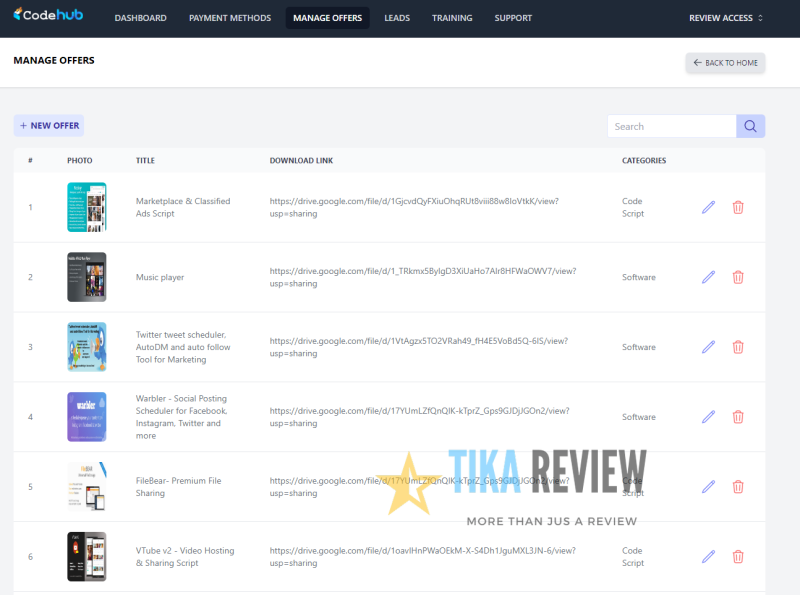
Task: Delete the VTube v2 offer
Action: pos(738,557)
